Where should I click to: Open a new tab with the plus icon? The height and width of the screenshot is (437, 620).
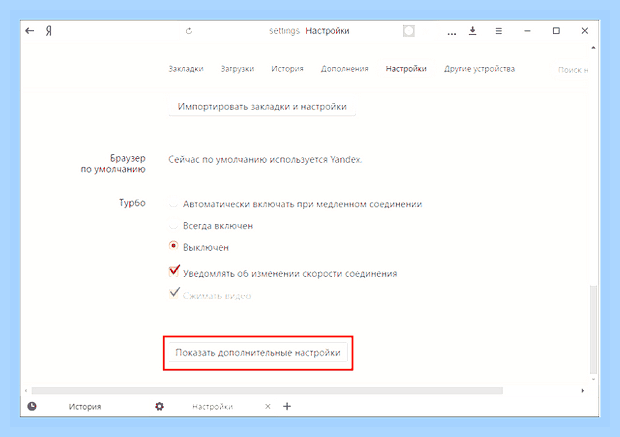pos(287,406)
